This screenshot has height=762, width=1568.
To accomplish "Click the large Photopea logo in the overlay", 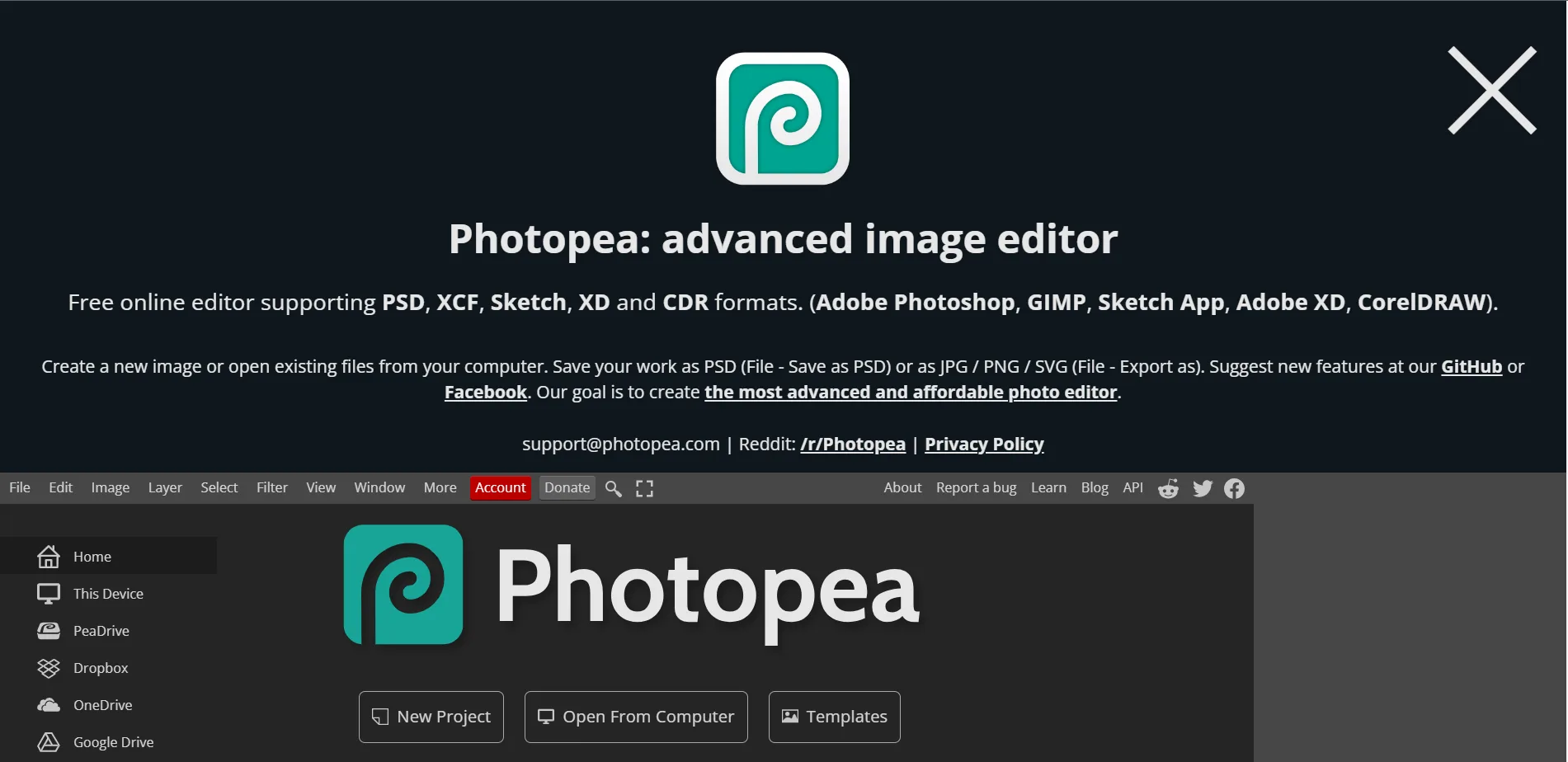I will [783, 119].
